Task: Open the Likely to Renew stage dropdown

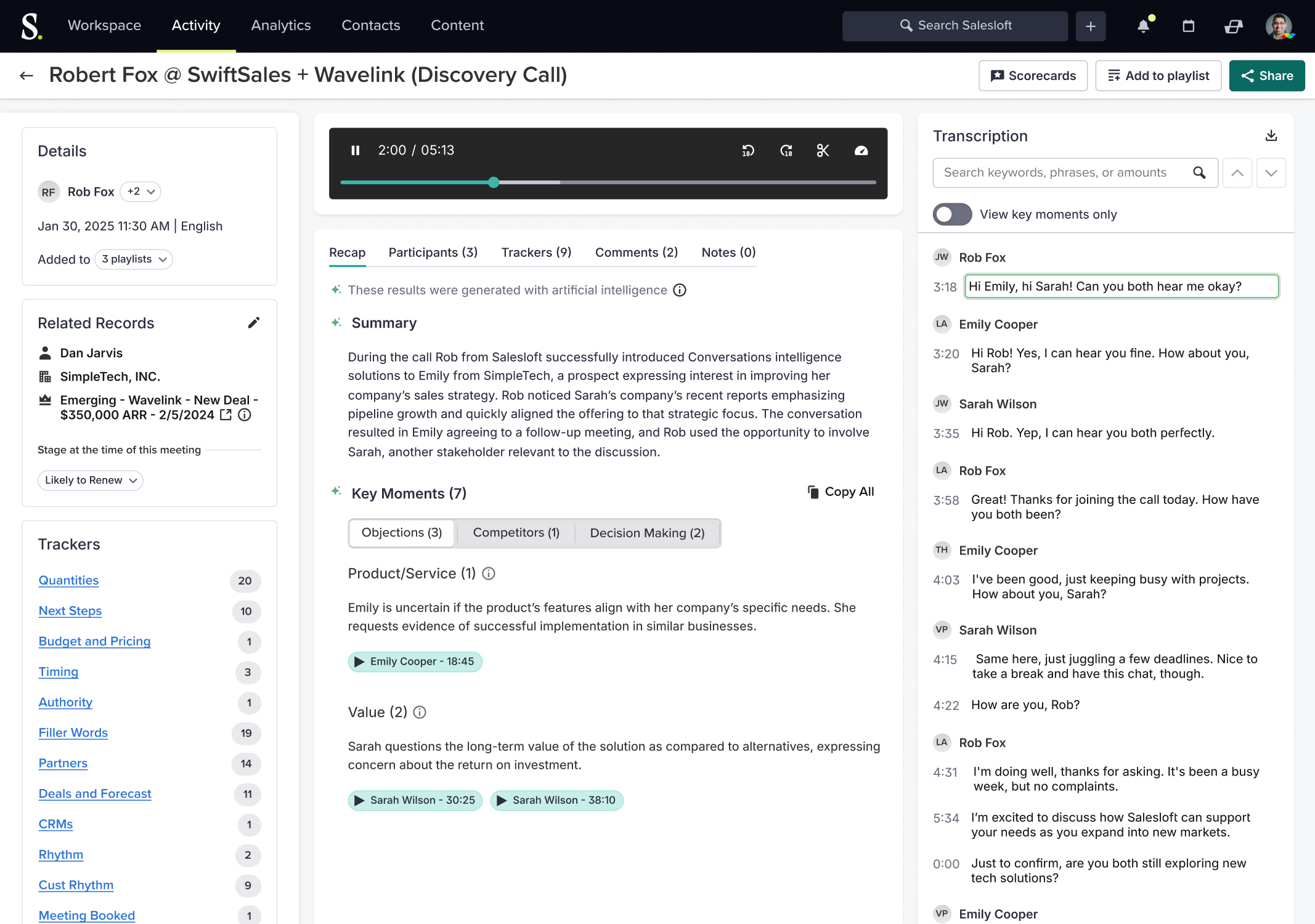Action: [91, 480]
